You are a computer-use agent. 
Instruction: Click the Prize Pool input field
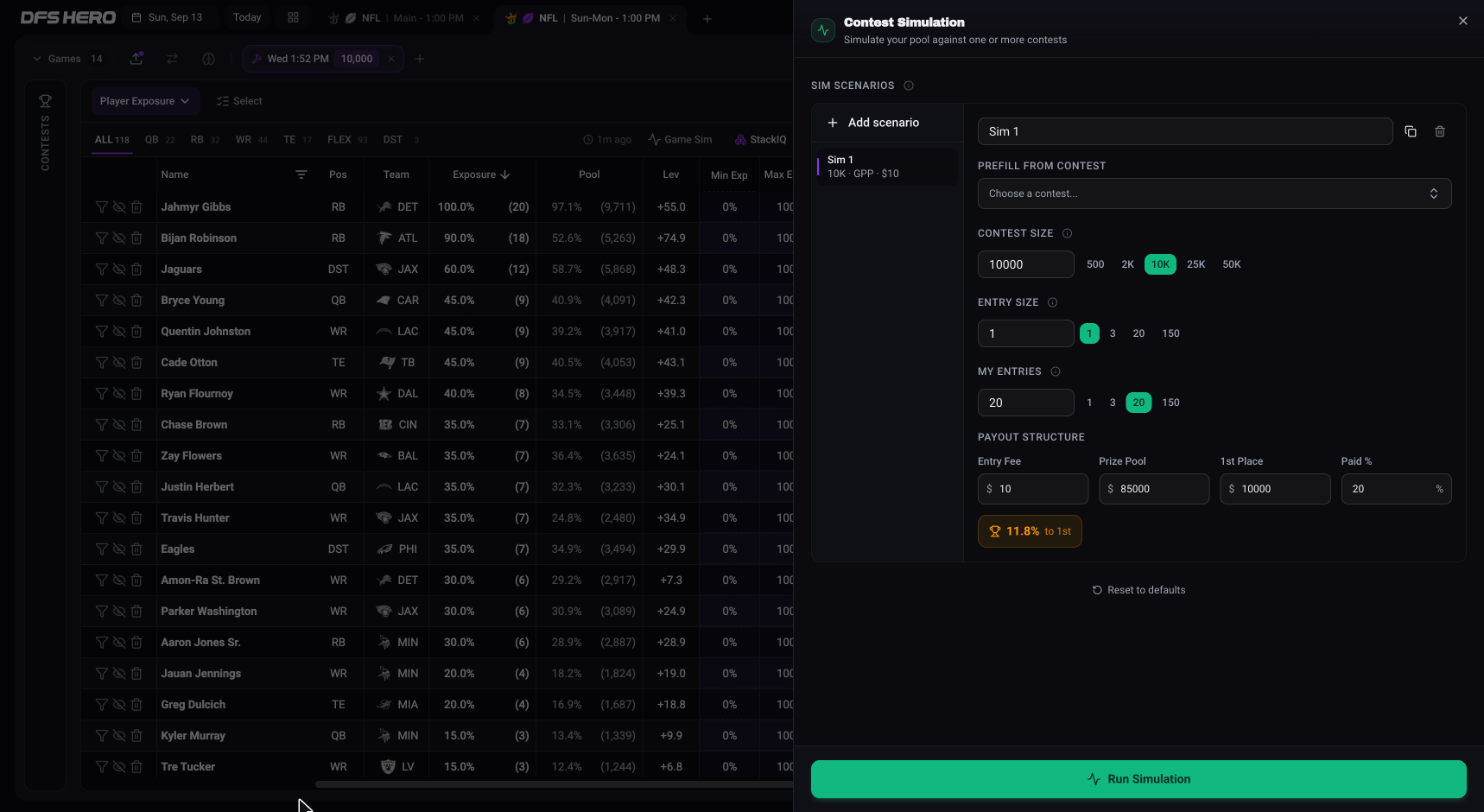(1154, 489)
